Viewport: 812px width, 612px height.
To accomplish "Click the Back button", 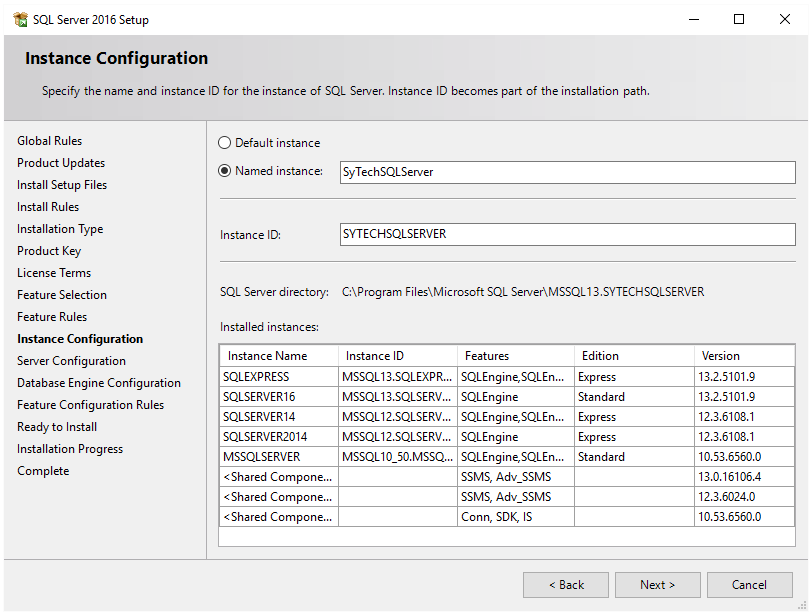I will tap(566, 585).
